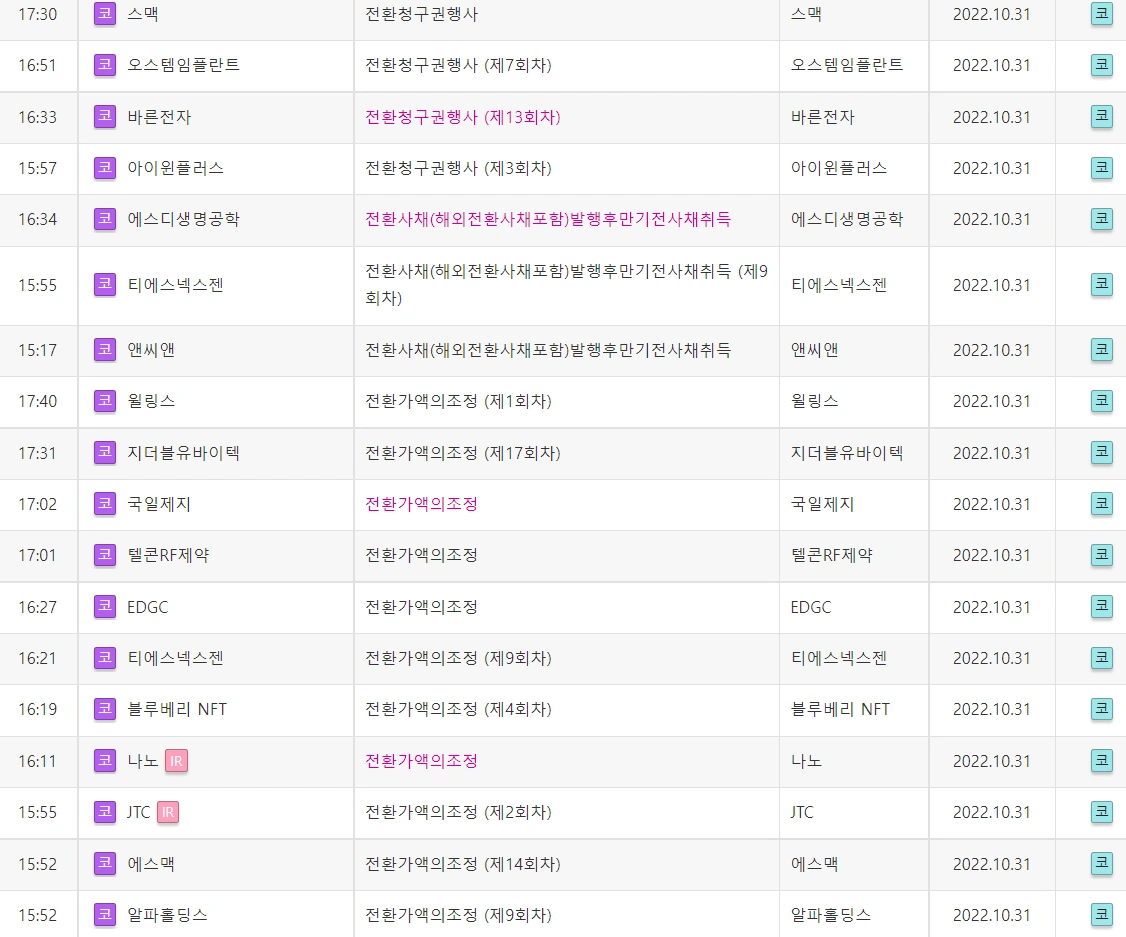Open 스맥 전환청구권행사 disclosure
This screenshot has width=1126, height=937.
[x=422, y=14]
